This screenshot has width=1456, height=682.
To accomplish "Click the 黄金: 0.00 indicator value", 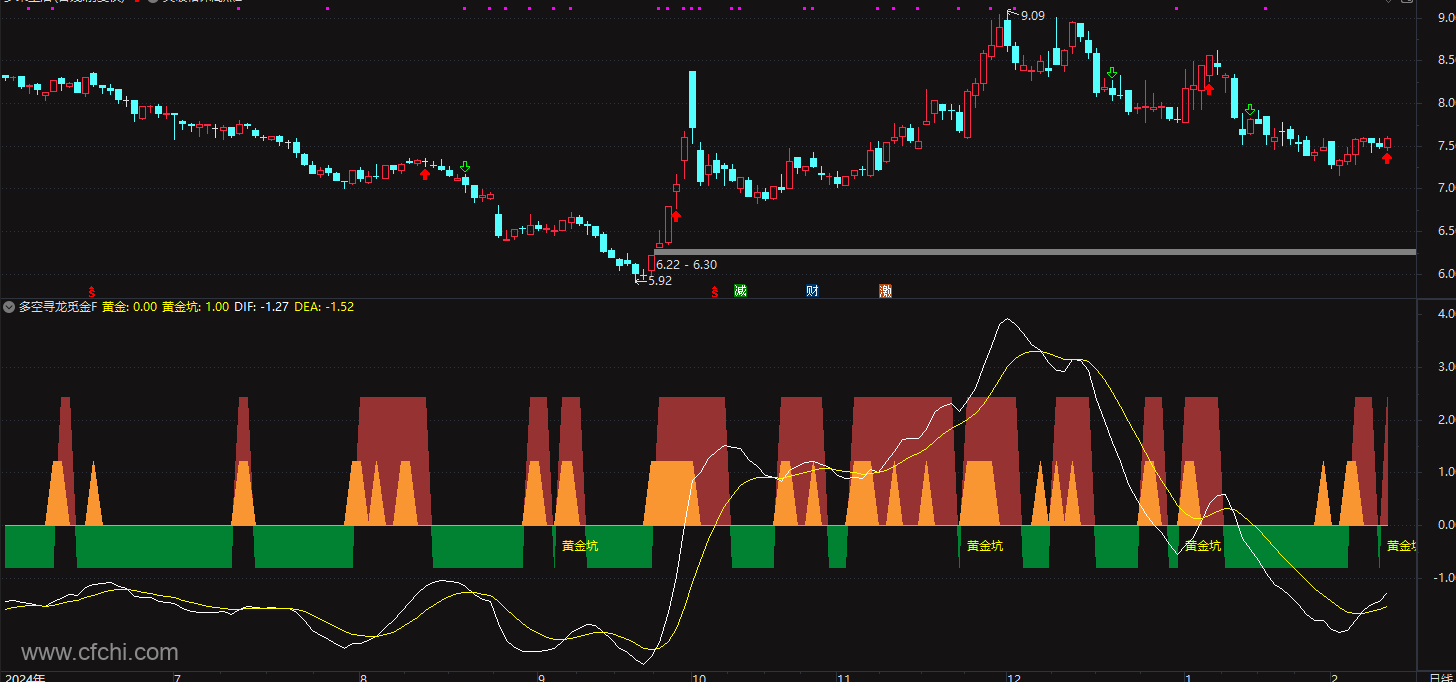I will click(x=130, y=307).
